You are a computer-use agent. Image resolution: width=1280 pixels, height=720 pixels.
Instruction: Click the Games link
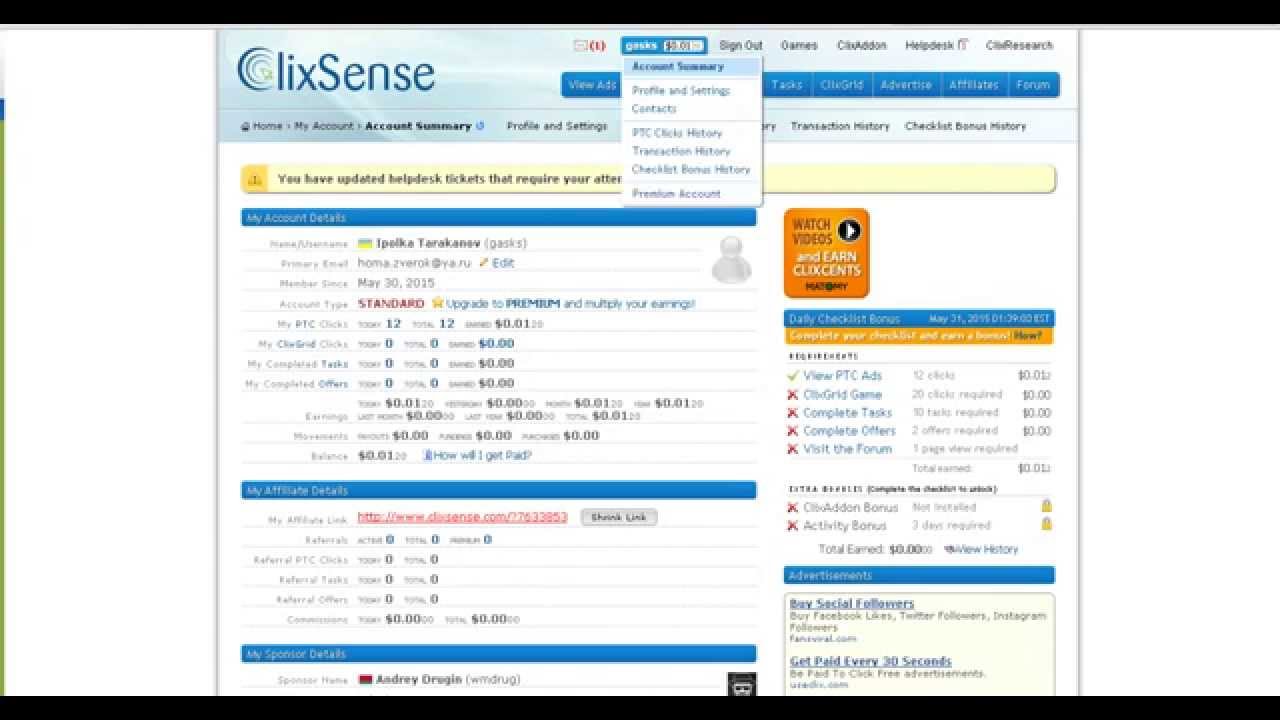799,46
